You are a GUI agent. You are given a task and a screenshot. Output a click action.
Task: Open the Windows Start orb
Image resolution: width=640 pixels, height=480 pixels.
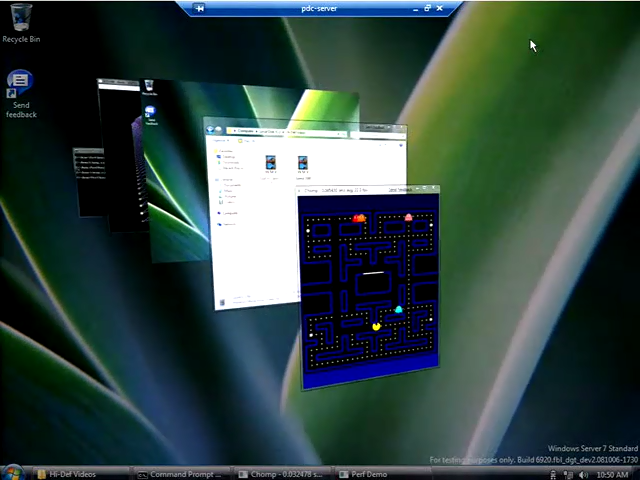13,473
